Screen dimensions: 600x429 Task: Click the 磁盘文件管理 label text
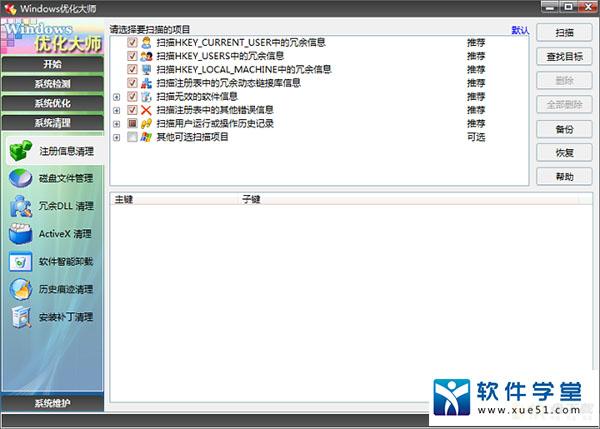click(x=66, y=178)
